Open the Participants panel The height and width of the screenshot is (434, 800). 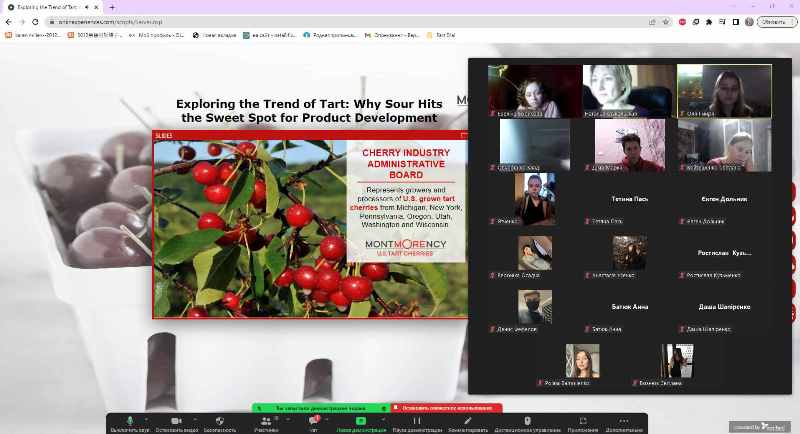[265, 421]
